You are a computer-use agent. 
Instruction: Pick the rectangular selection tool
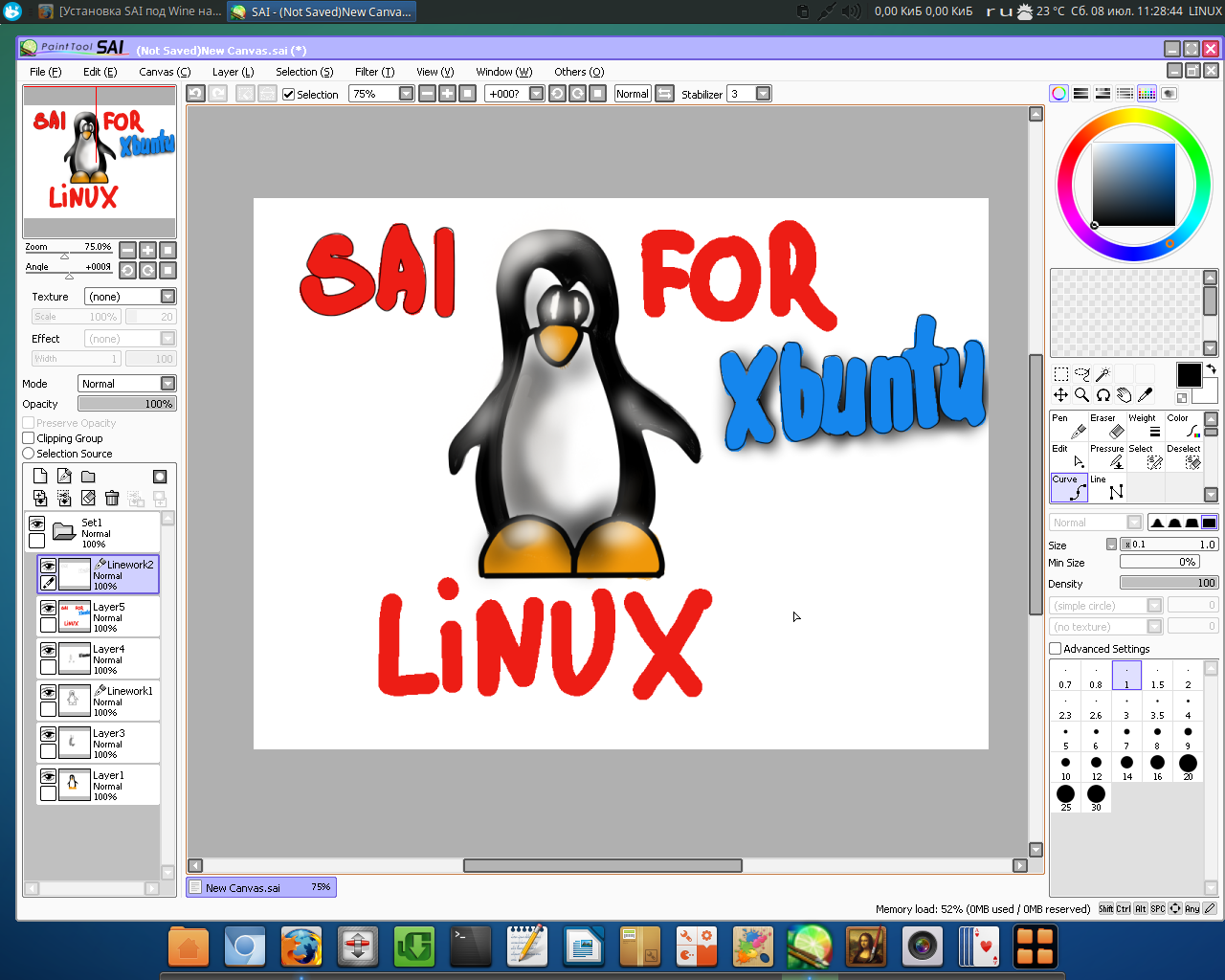click(x=1060, y=374)
